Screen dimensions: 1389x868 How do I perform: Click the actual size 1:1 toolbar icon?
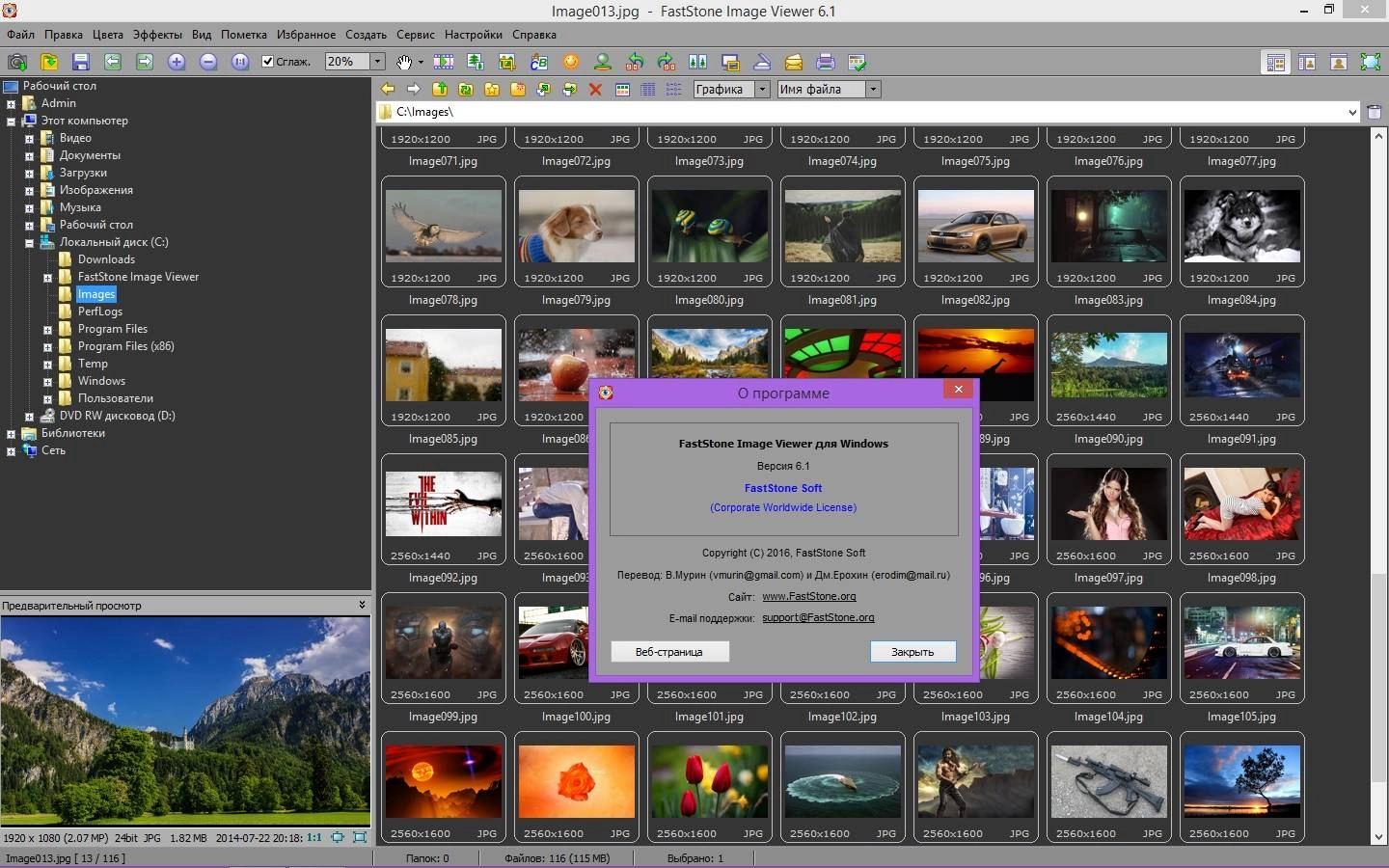click(x=240, y=62)
